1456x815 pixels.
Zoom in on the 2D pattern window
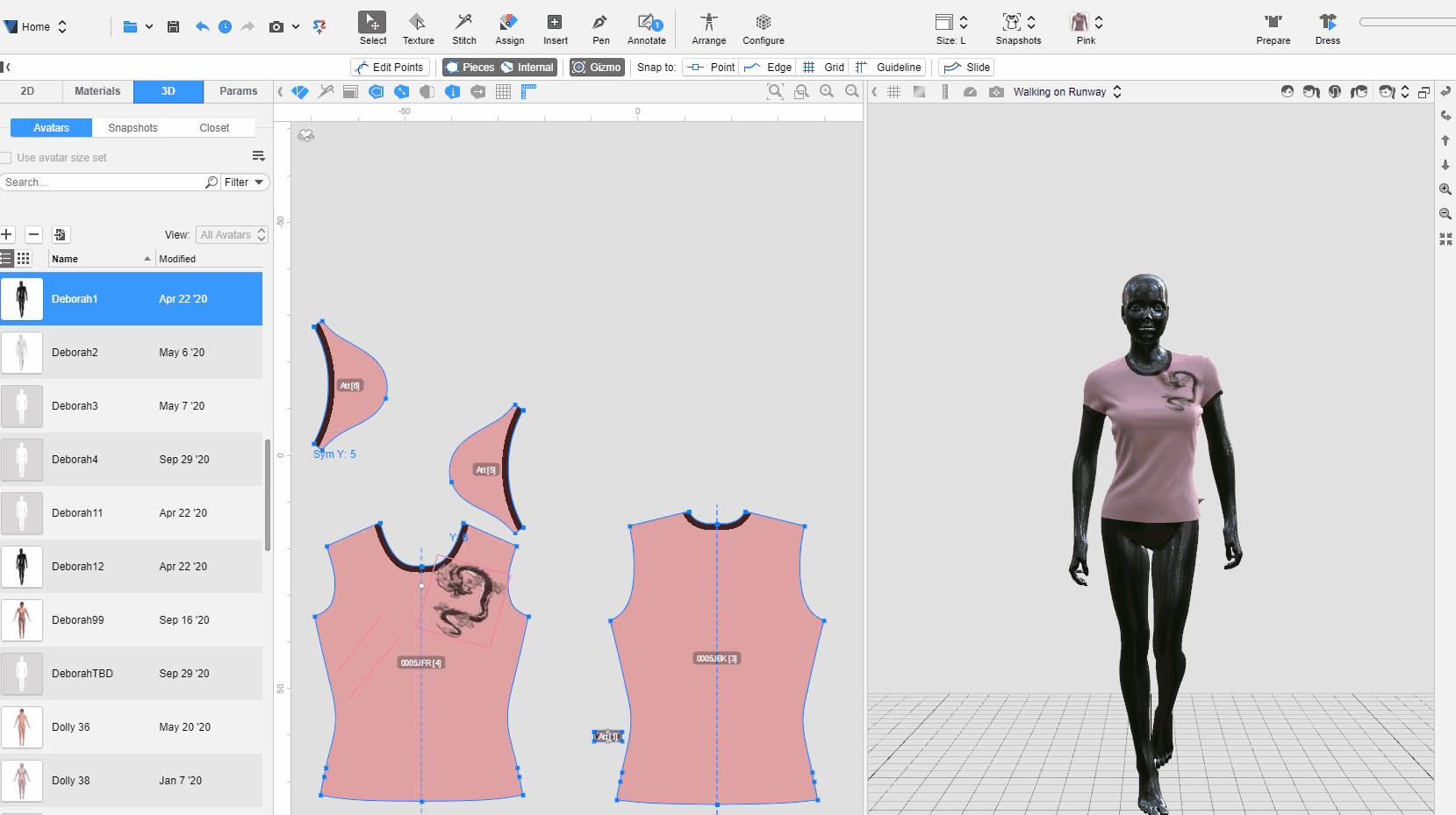(827, 91)
